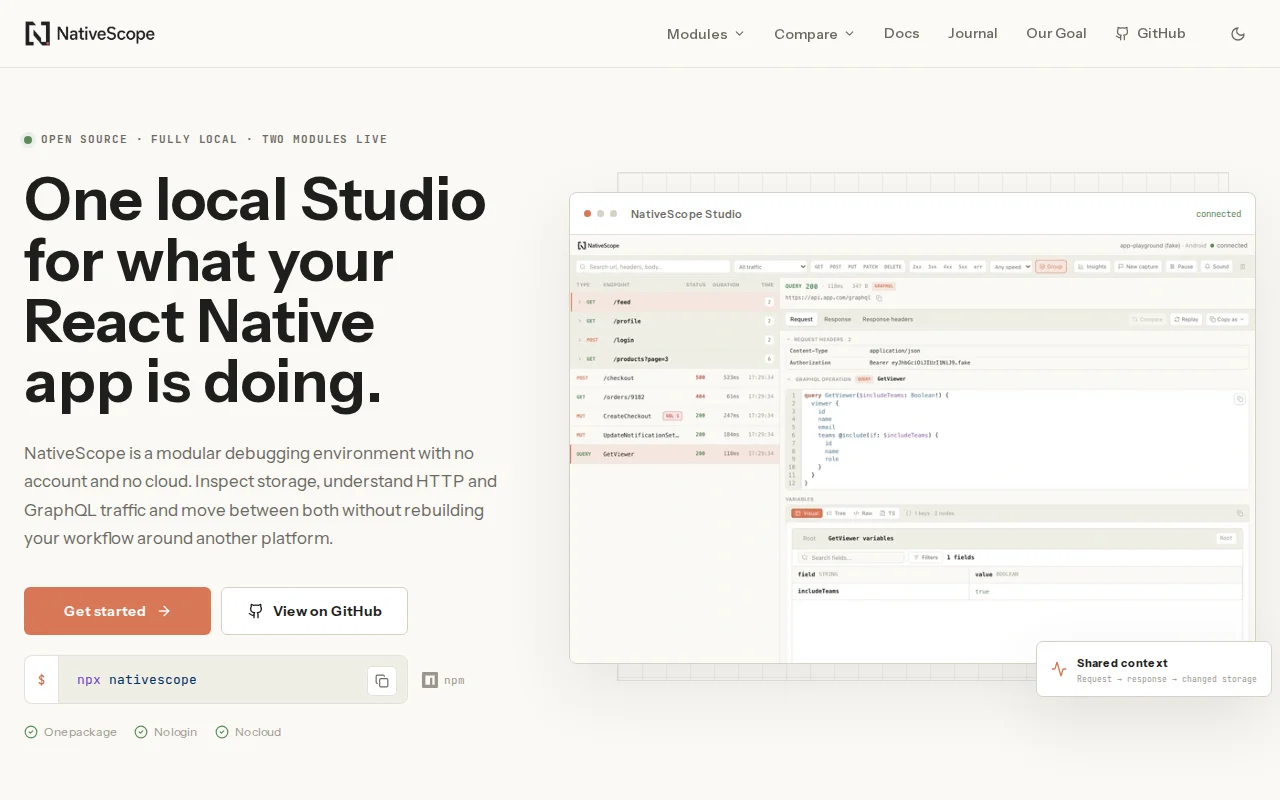This screenshot has height=800, width=1280.
Task: Click the trash icon to clear traffic
Action: pyautogui.click(x=1243, y=267)
